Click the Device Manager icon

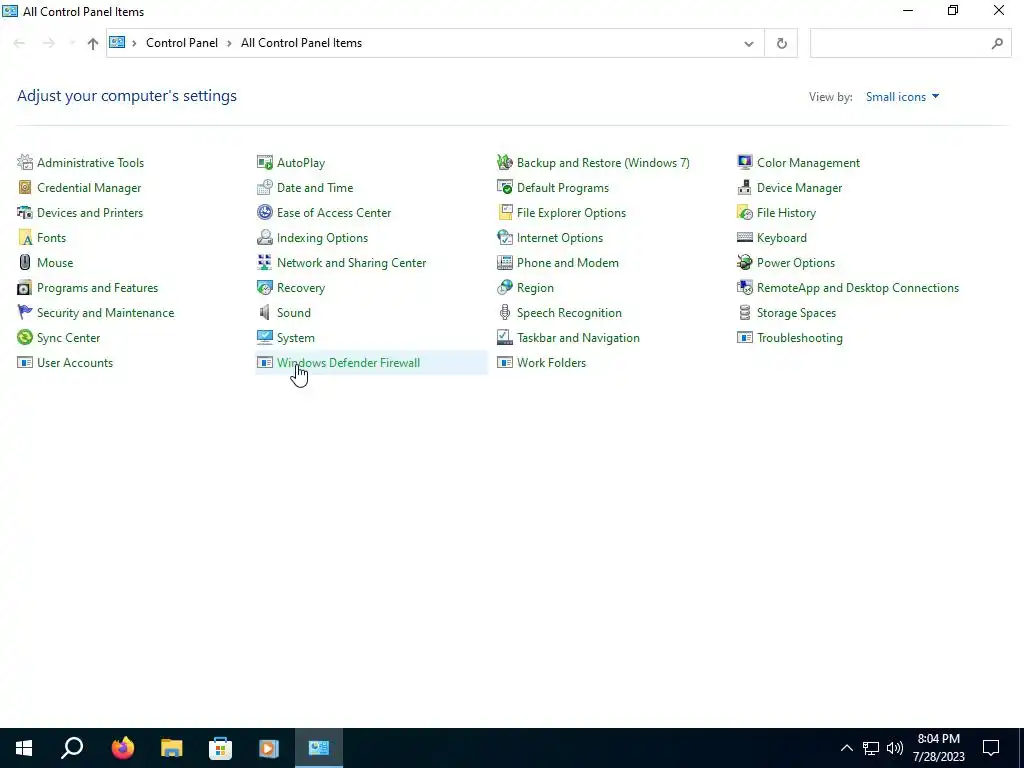[744, 187]
